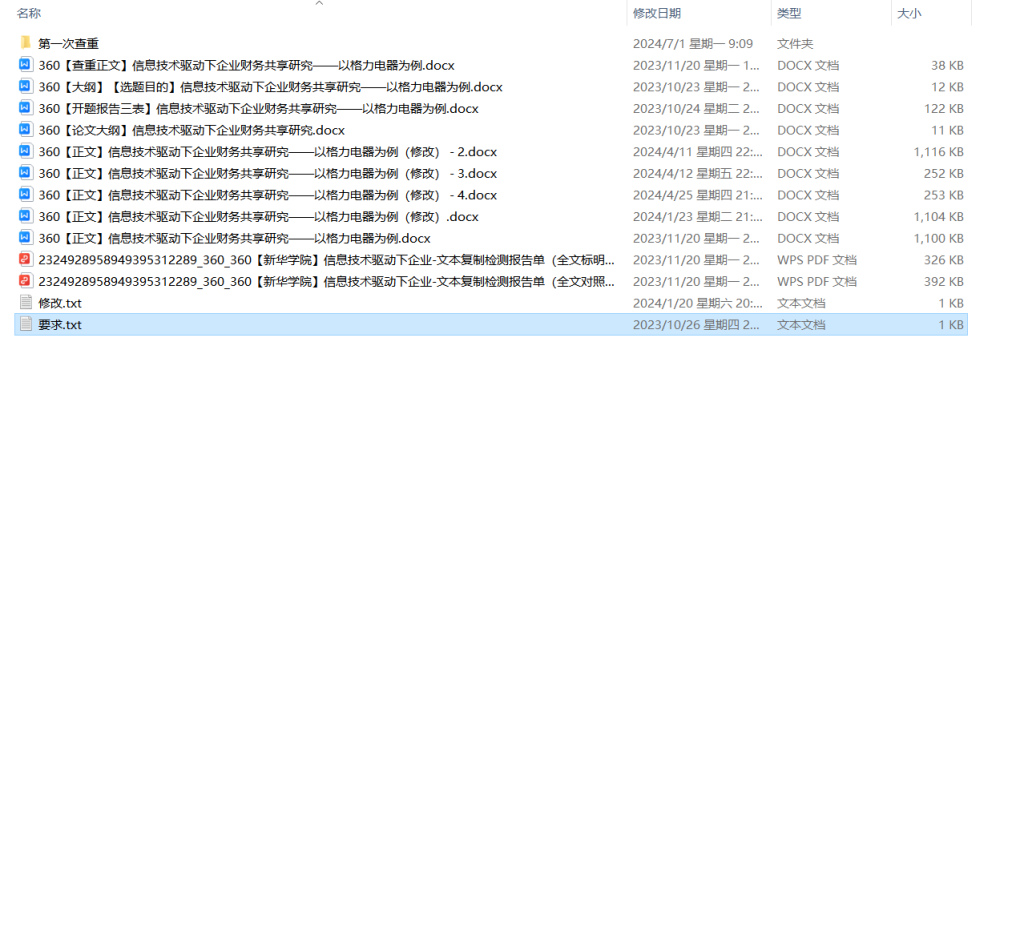Click the text file icon for 修改.txt
Screen dimensions: 1024x945
tap(26, 303)
